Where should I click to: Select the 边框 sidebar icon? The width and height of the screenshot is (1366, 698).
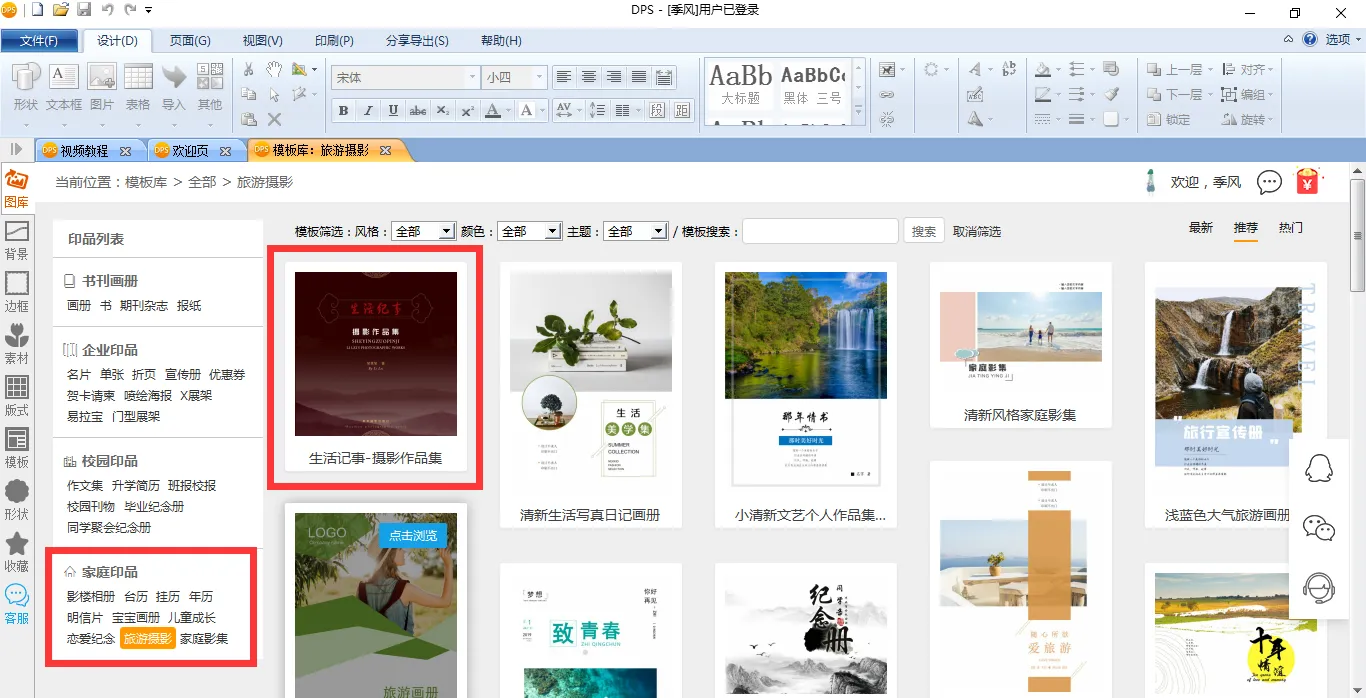pos(17,291)
